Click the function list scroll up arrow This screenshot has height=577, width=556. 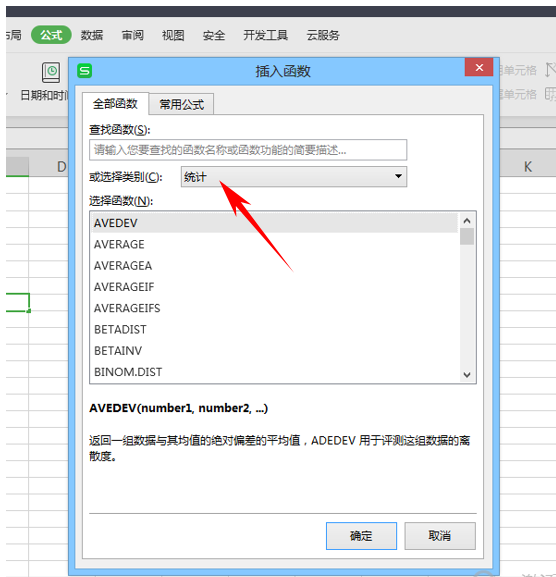[467, 221]
